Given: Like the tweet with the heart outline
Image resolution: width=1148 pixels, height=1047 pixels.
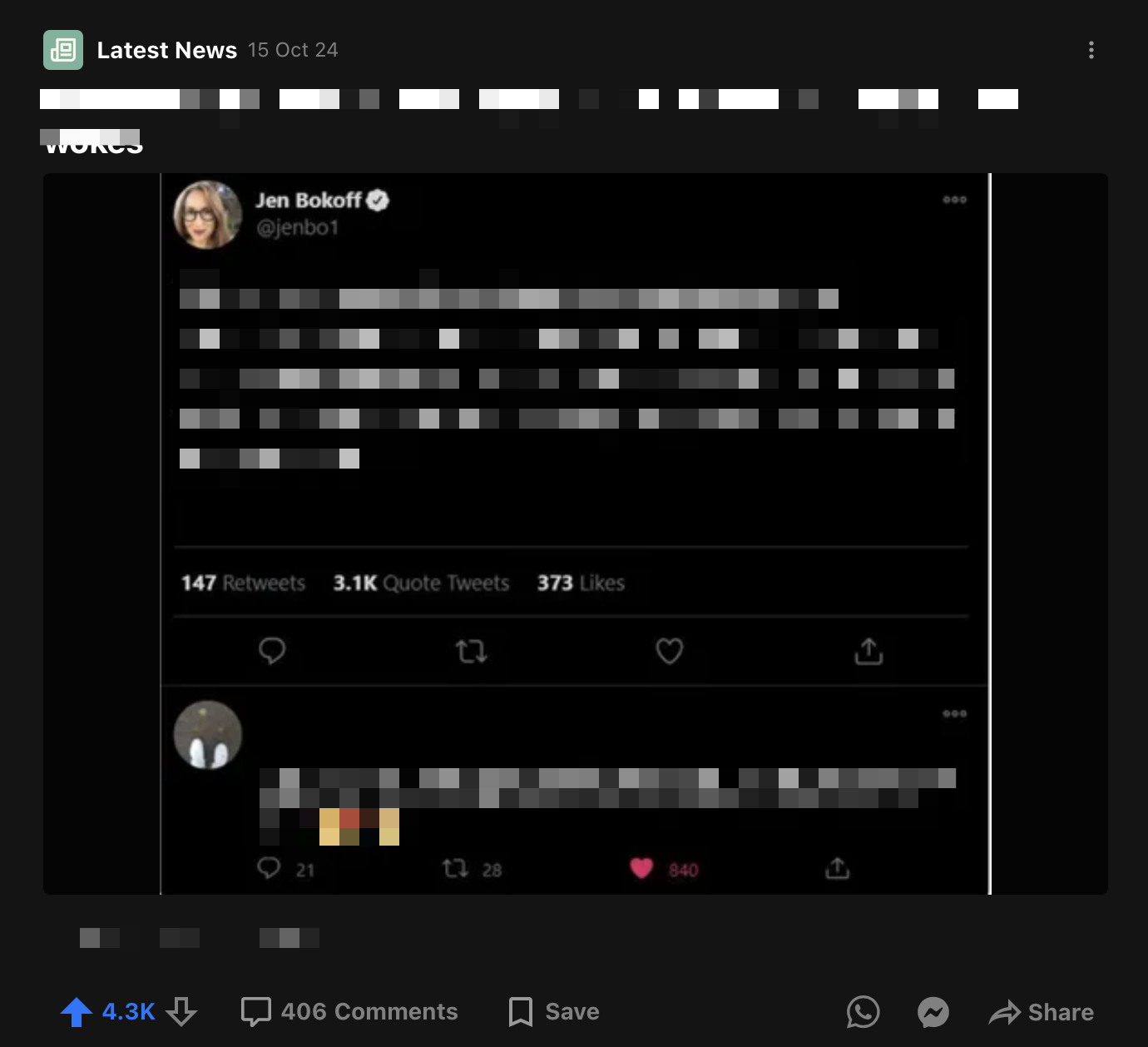Looking at the screenshot, I should pos(670,651).
